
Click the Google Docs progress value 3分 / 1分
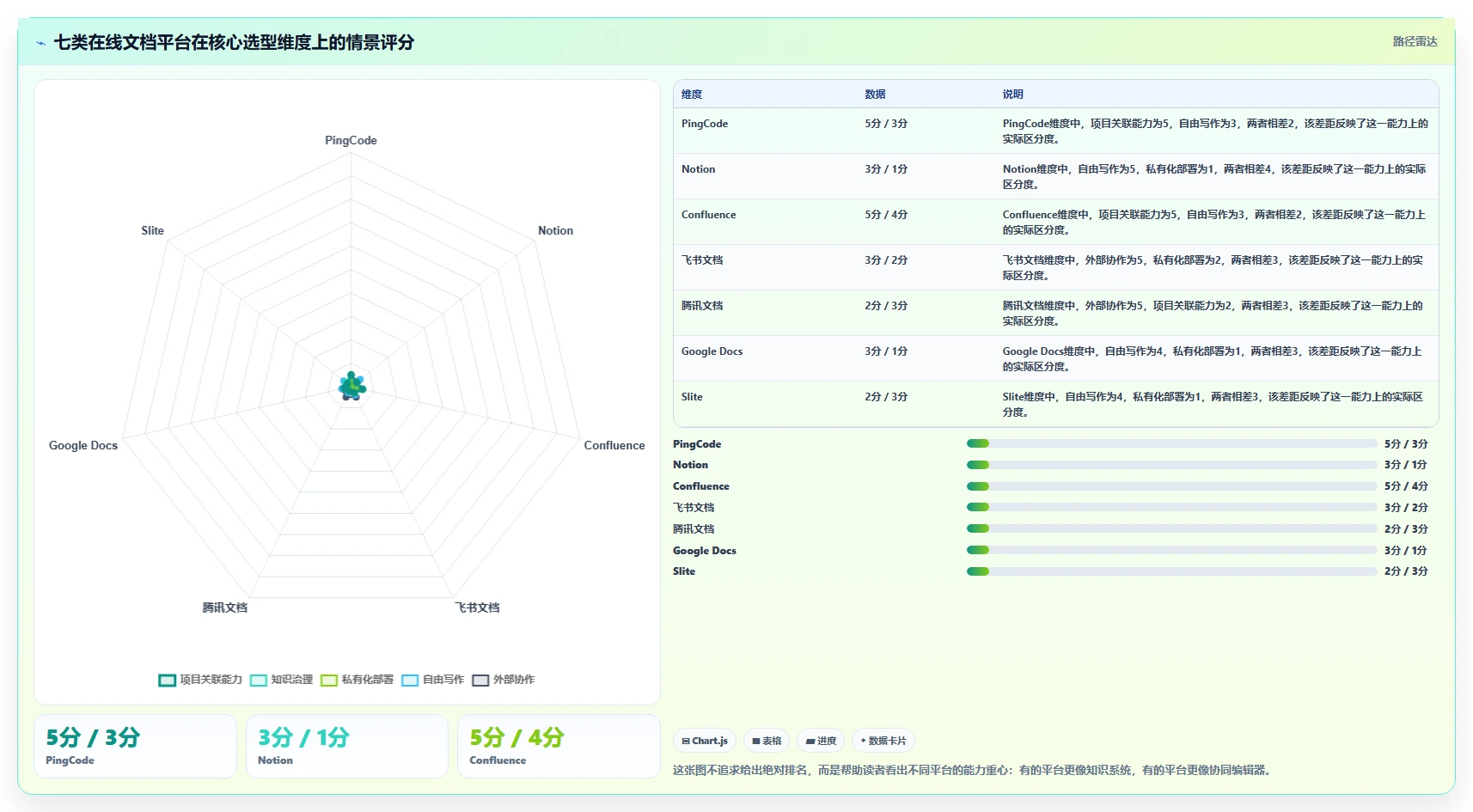(x=1406, y=551)
